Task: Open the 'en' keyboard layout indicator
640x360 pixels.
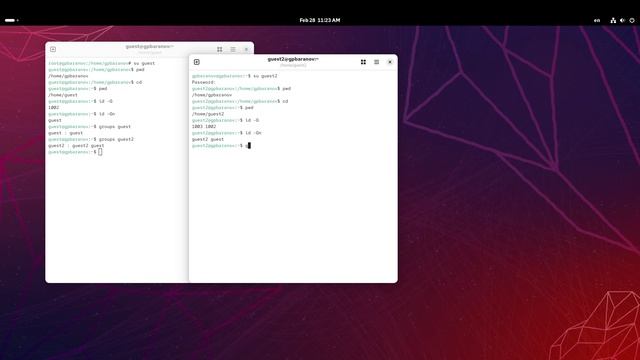Action: [x=597, y=20]
